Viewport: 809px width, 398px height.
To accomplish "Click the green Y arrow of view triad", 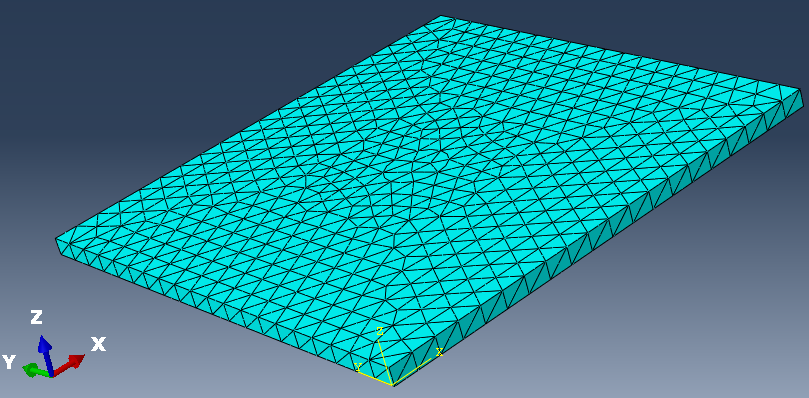I will pyautogui.click(x=36, y=370).
